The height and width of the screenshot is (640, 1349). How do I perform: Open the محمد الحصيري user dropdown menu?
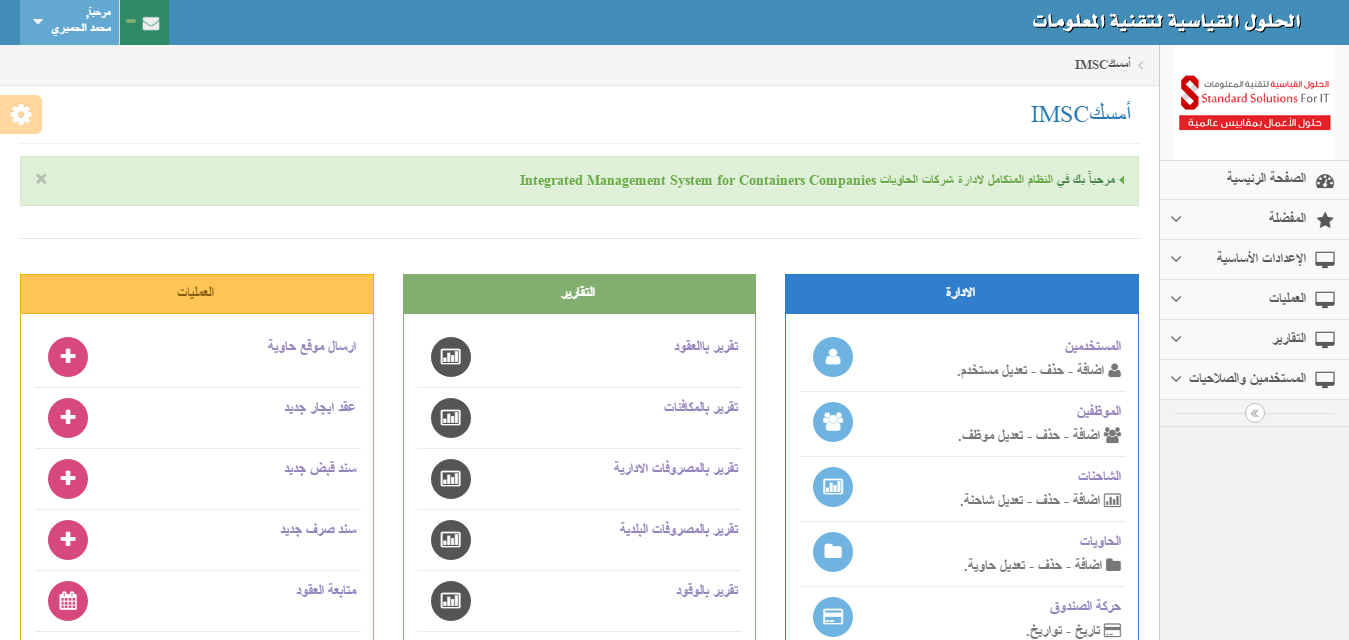(70, 22)
